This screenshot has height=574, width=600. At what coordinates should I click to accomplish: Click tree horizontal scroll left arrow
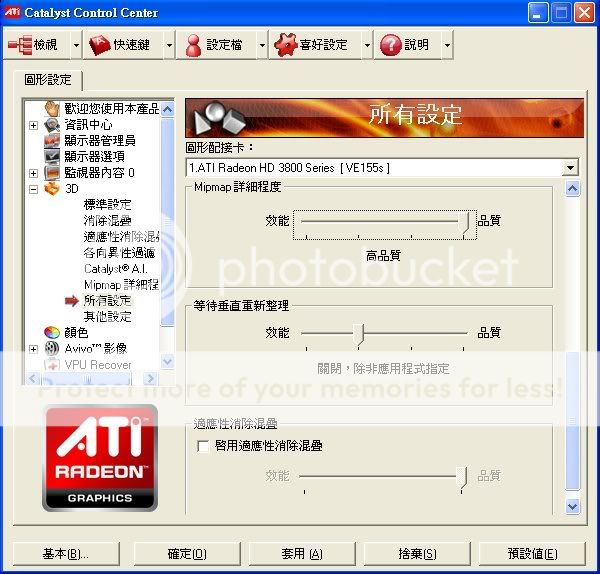click(33, 378)
